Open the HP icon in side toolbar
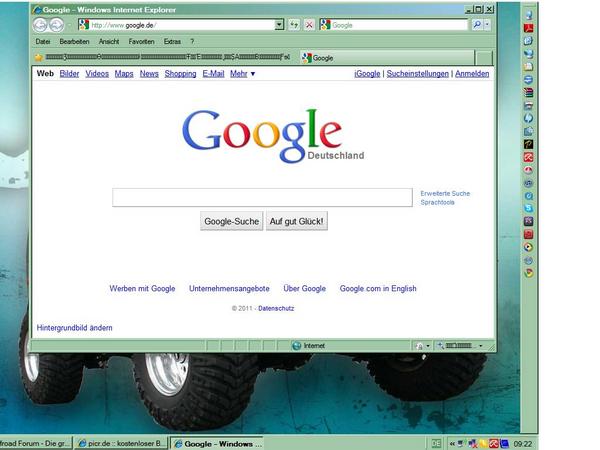 [528, 118]
